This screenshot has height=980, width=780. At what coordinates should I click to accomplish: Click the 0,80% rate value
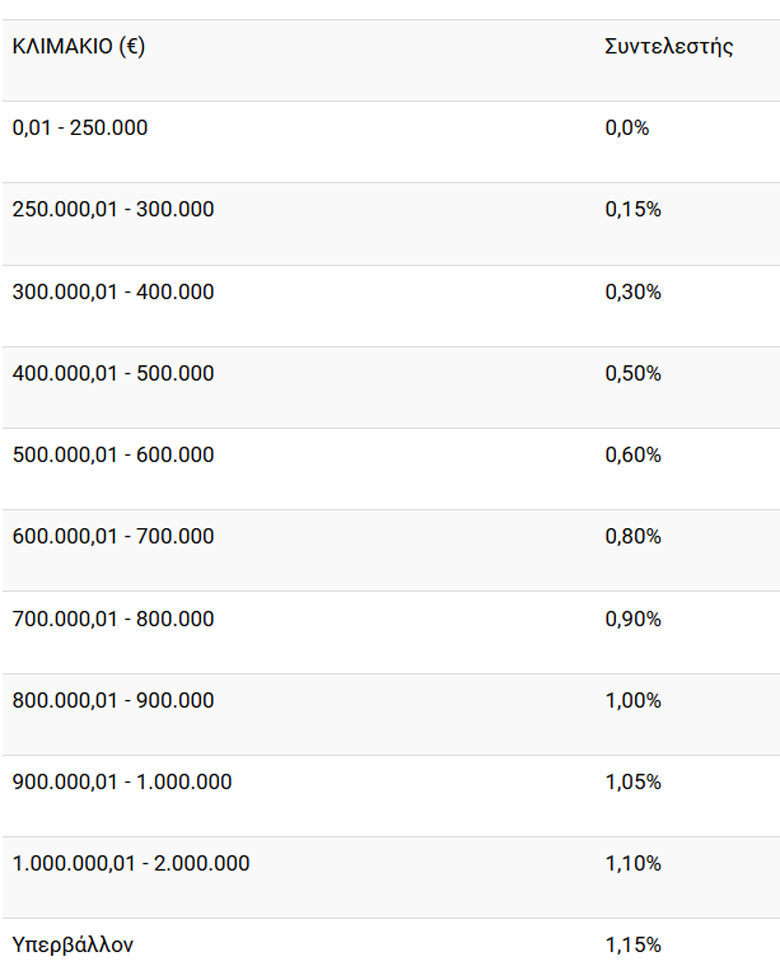point(633,536)
